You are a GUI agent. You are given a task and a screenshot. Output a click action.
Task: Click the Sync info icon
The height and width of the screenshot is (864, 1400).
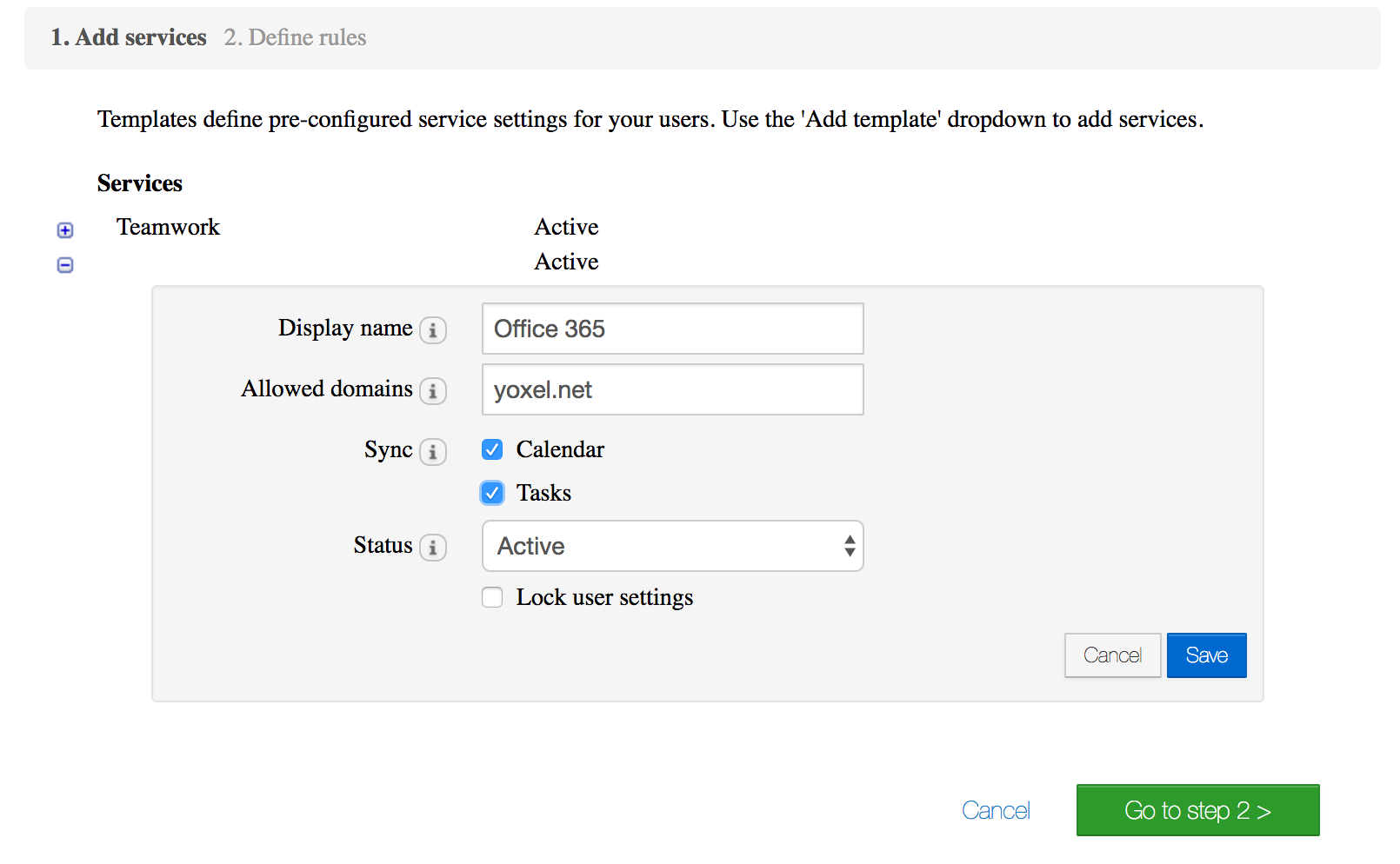click(433, 452)
